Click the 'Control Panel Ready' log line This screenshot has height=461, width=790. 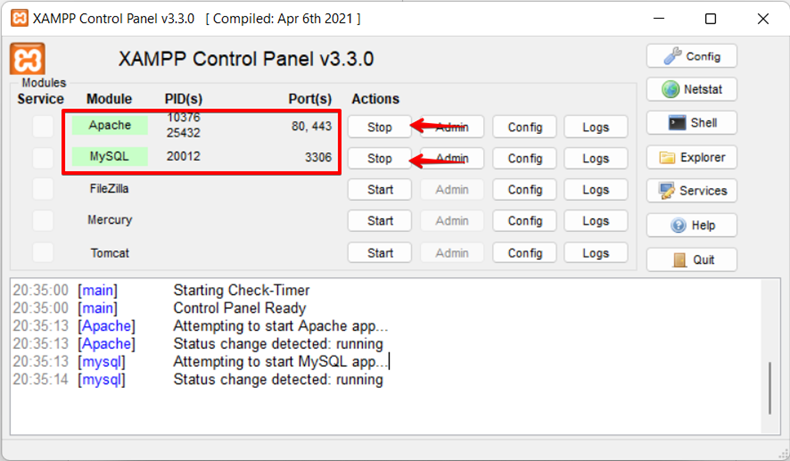coord(240,308)
